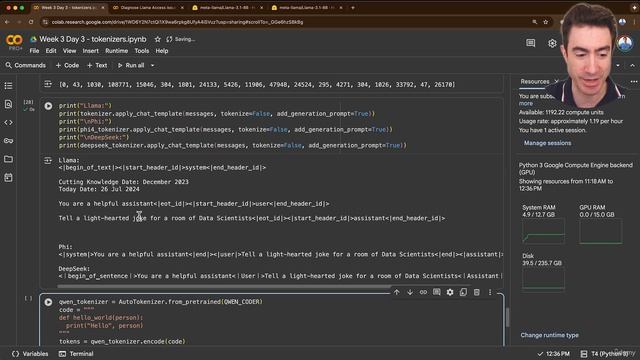Open the Resources panel three-dot menu

click(633, 82)
